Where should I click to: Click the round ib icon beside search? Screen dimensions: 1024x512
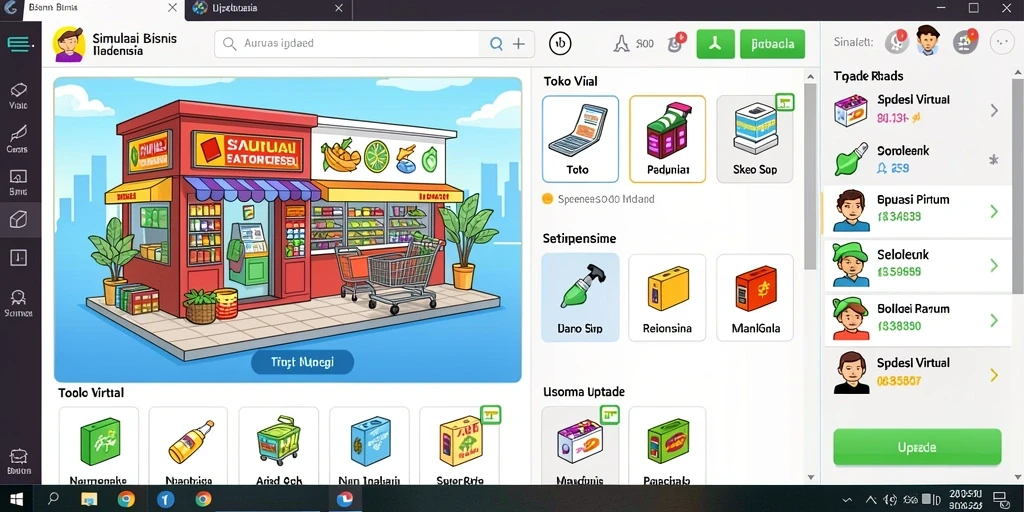[560, 44]
